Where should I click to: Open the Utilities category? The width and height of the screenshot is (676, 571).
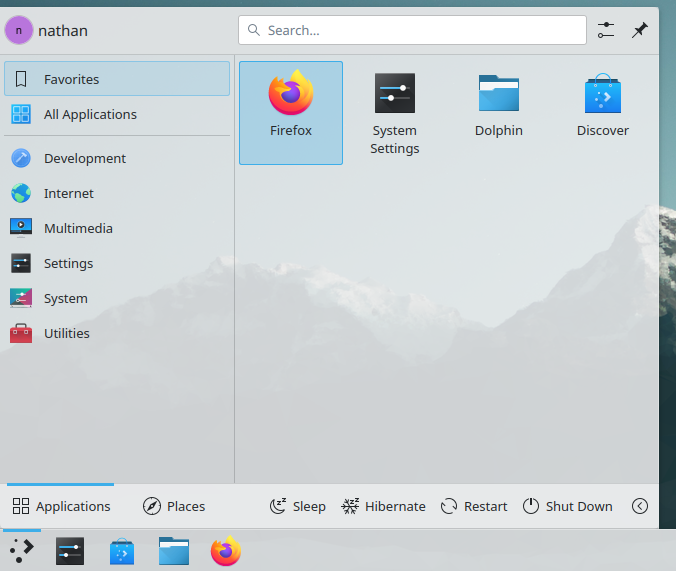tap(117, 333)
